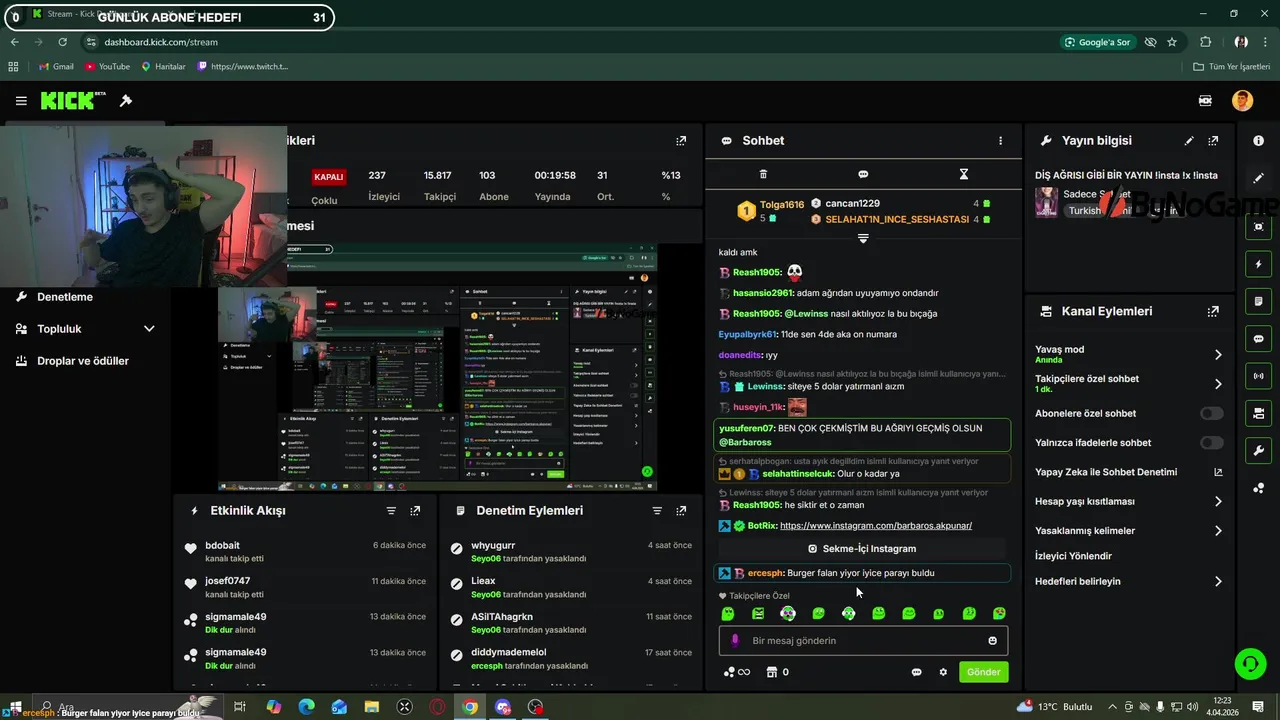Click the lightning bolt icon in right sidebar

pos(1258,264)
